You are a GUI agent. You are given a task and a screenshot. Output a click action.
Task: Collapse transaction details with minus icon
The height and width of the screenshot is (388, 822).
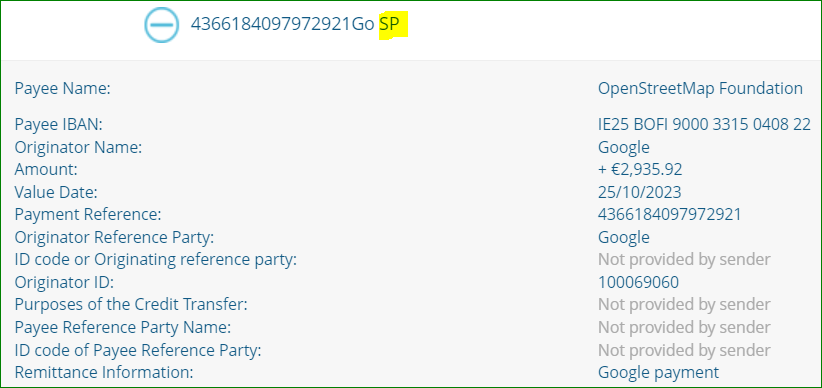point(161,25)
